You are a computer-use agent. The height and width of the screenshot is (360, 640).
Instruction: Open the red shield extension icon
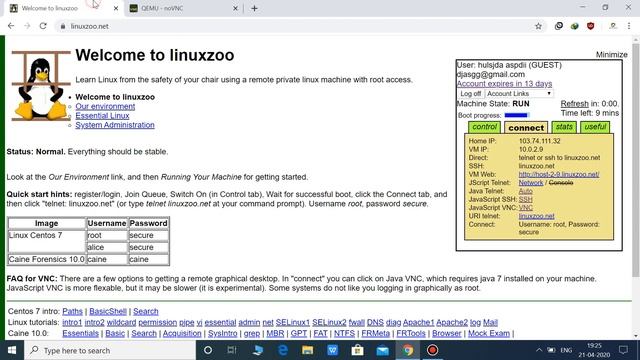click(x=591, y=26)
